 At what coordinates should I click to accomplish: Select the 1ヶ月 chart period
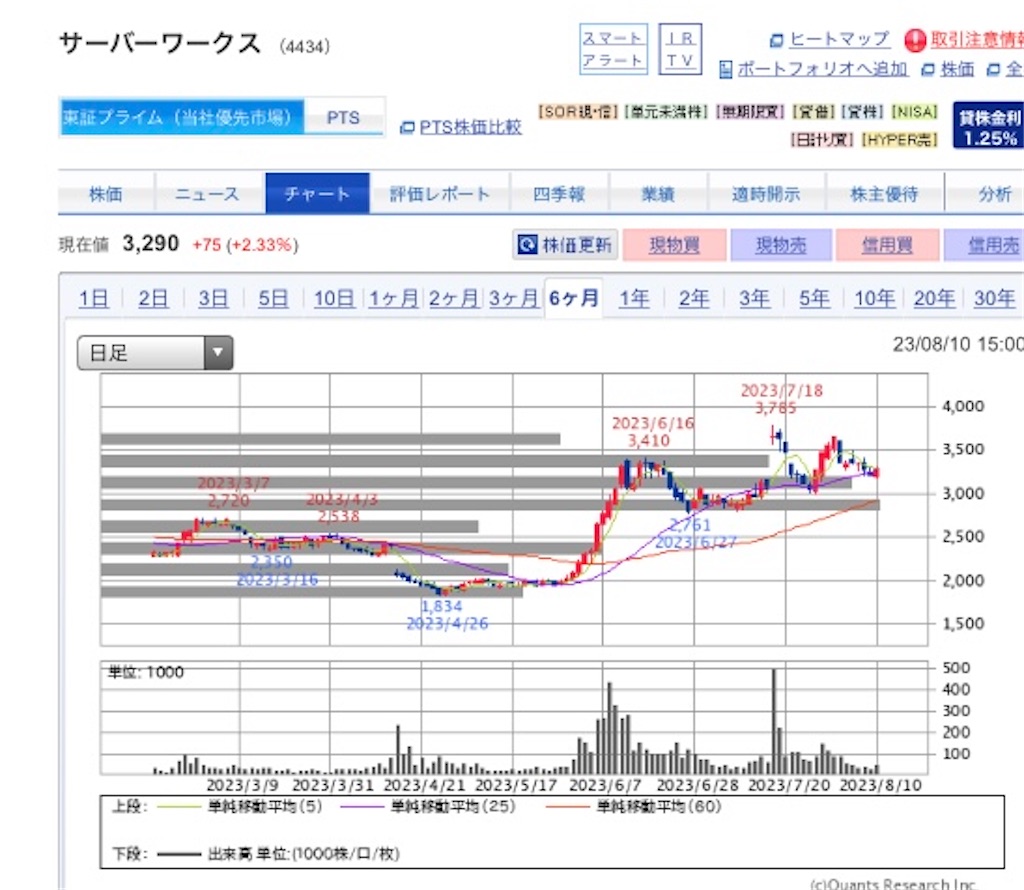coord(393,298)
